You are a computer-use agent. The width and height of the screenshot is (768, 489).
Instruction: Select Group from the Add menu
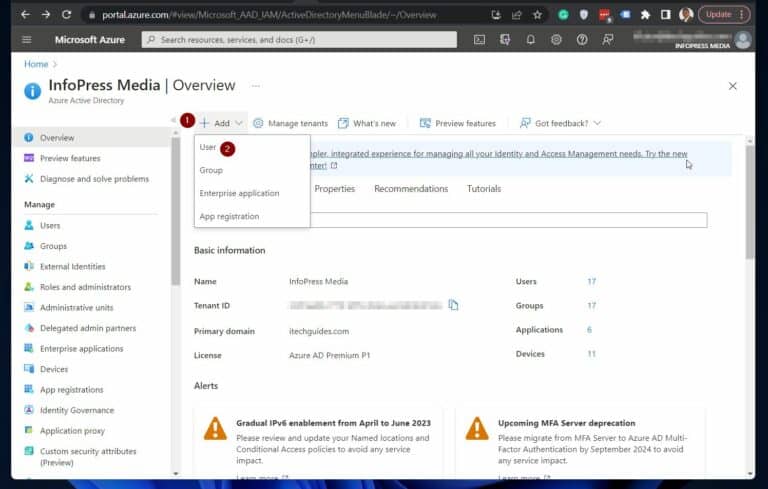click(211, 170)
